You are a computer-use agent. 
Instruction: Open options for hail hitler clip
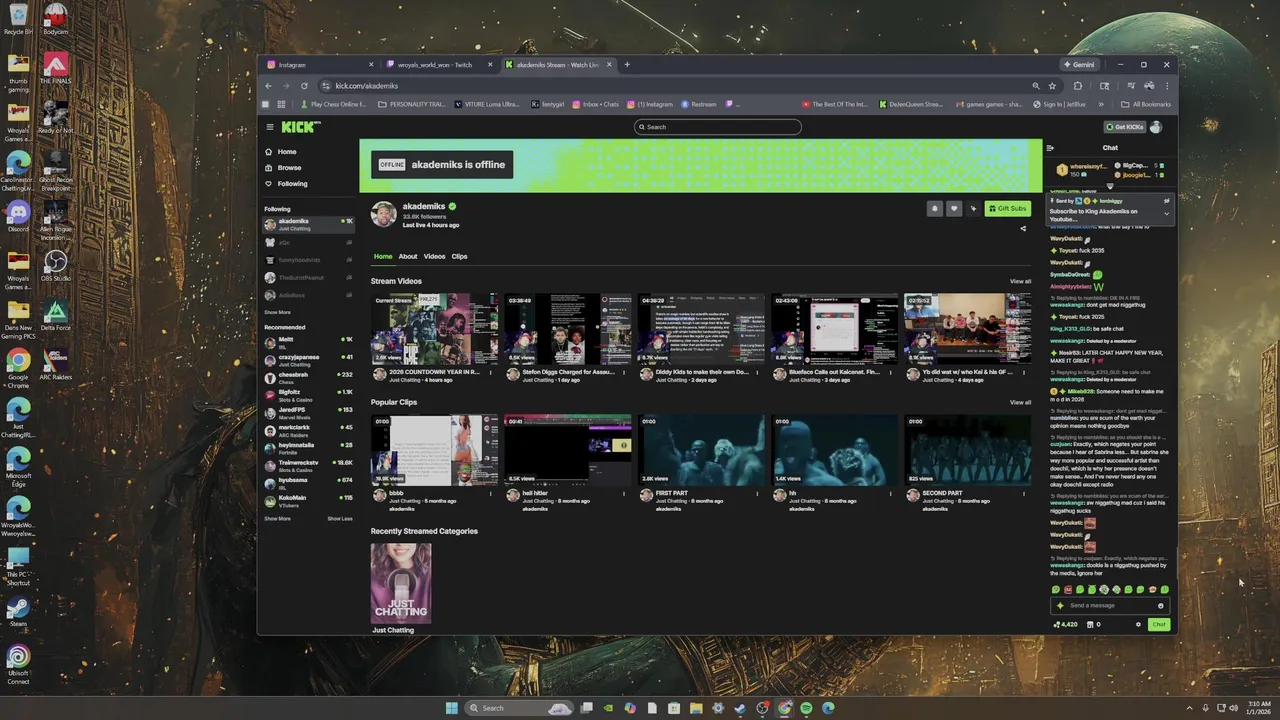click(624, 493)
